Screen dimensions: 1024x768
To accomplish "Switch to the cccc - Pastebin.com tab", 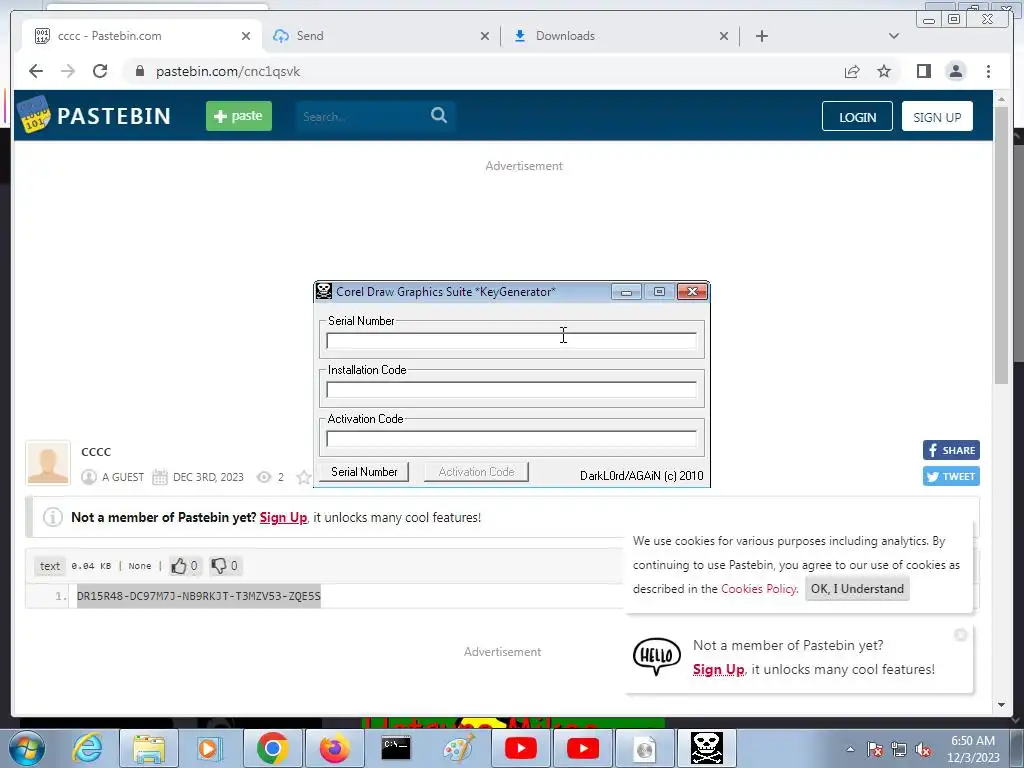I will 142,36.
